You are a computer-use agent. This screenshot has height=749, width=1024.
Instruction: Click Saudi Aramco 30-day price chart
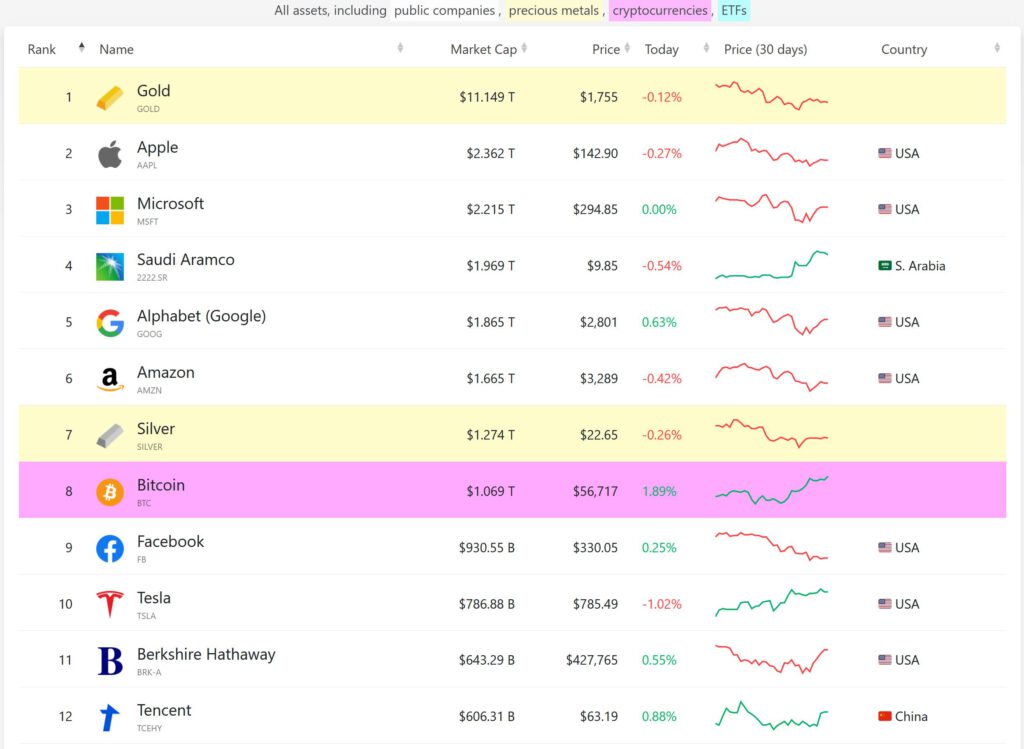[x=771, y=265]
